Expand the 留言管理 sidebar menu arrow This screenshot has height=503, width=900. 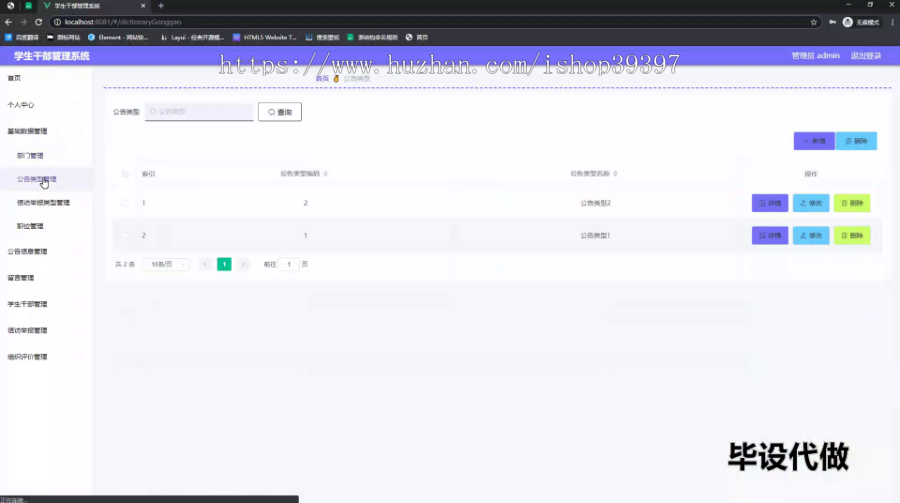tap(80, 278)
